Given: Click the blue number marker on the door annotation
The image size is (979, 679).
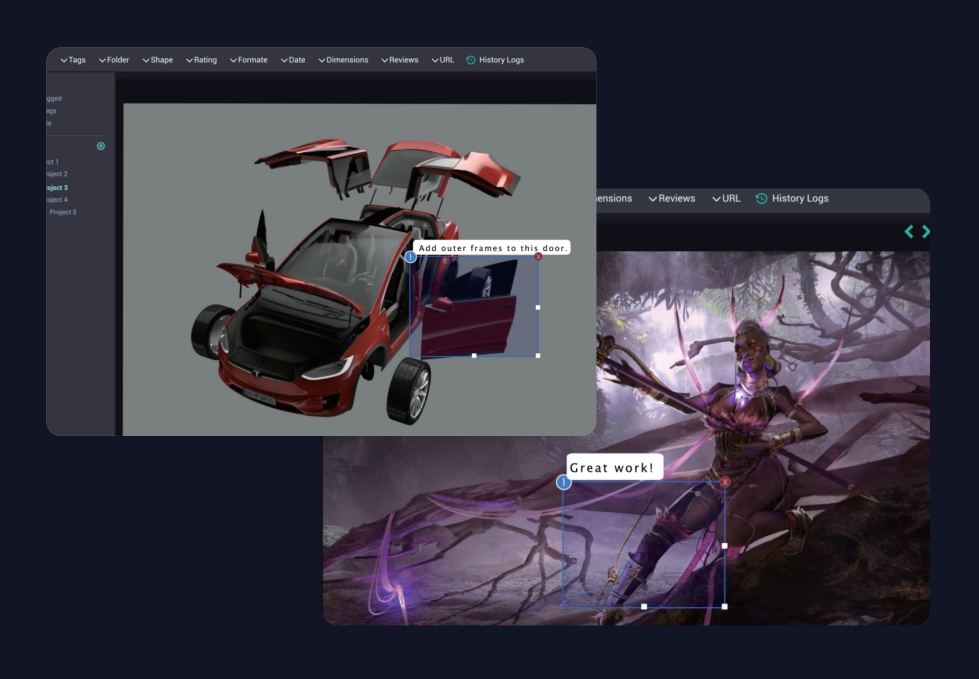Looking at the screenshot, I should click(x=410, y=257).
